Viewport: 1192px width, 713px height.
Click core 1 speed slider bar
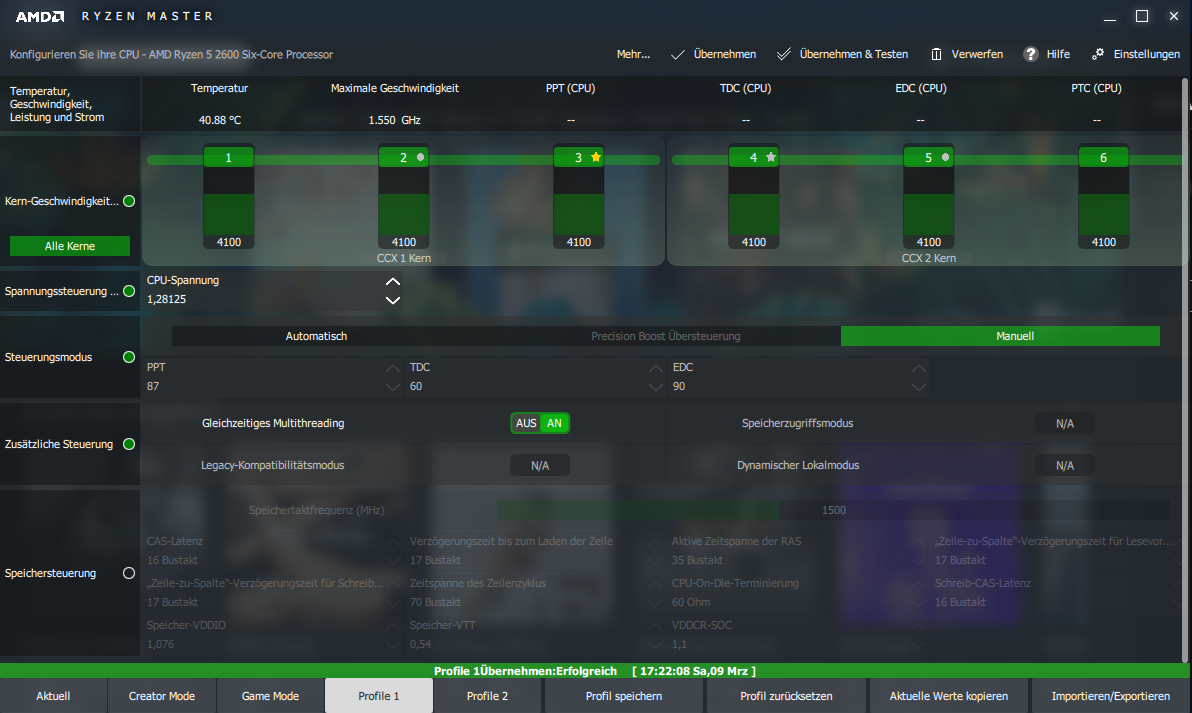tap(229, 201)
